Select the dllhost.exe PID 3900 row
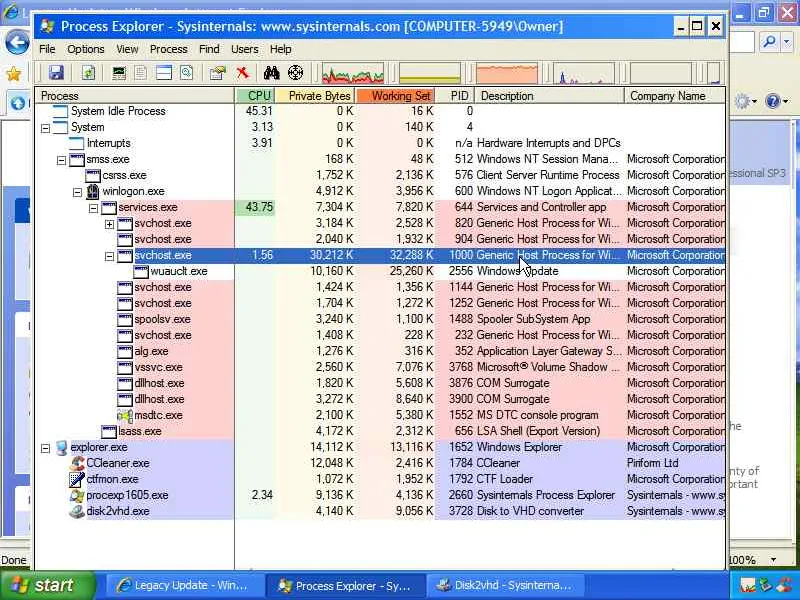This screenshot has width=800, height=600. [x=380, y=399]
